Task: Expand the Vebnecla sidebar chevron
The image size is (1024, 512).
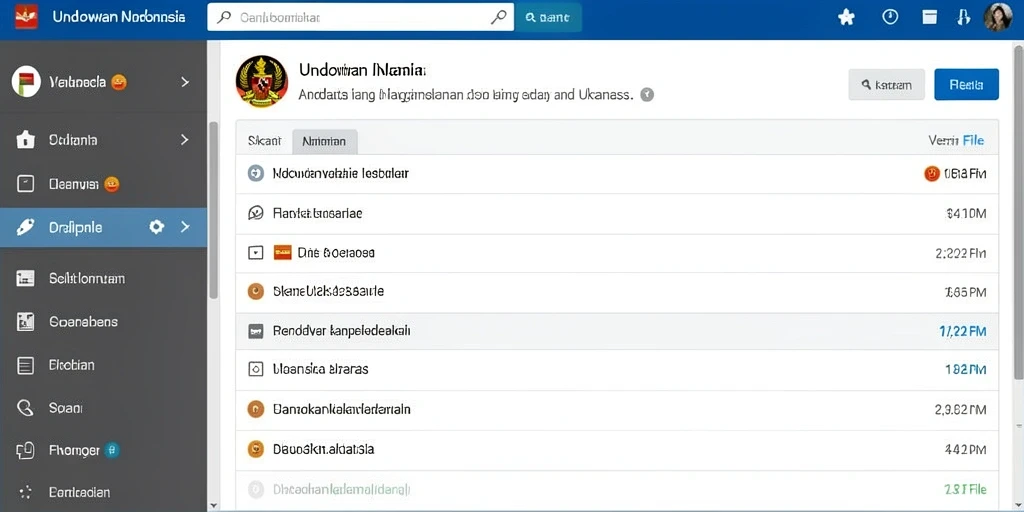Action: (x=185, y=82)
